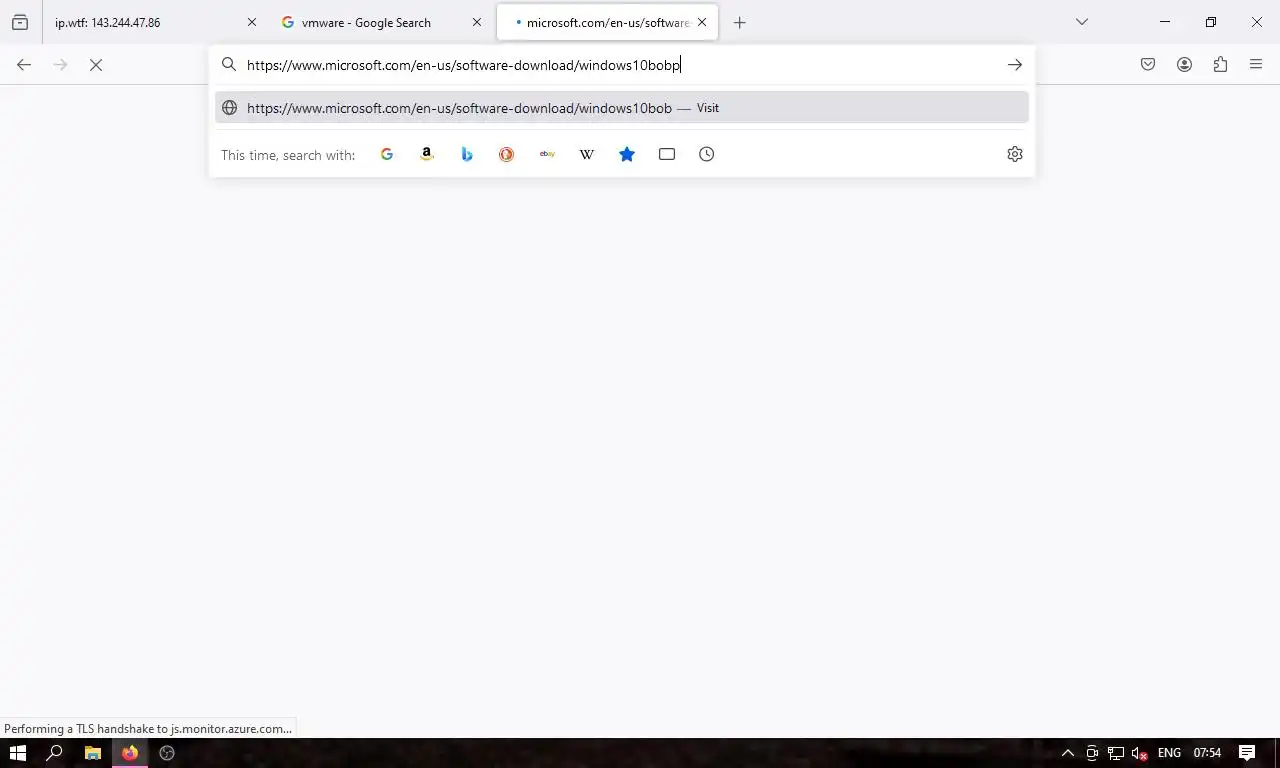Image resolution: width=1280 pixels, height=768 pixels.
Task: Click the Go arrow in address bar
Action: [1014, 65]
